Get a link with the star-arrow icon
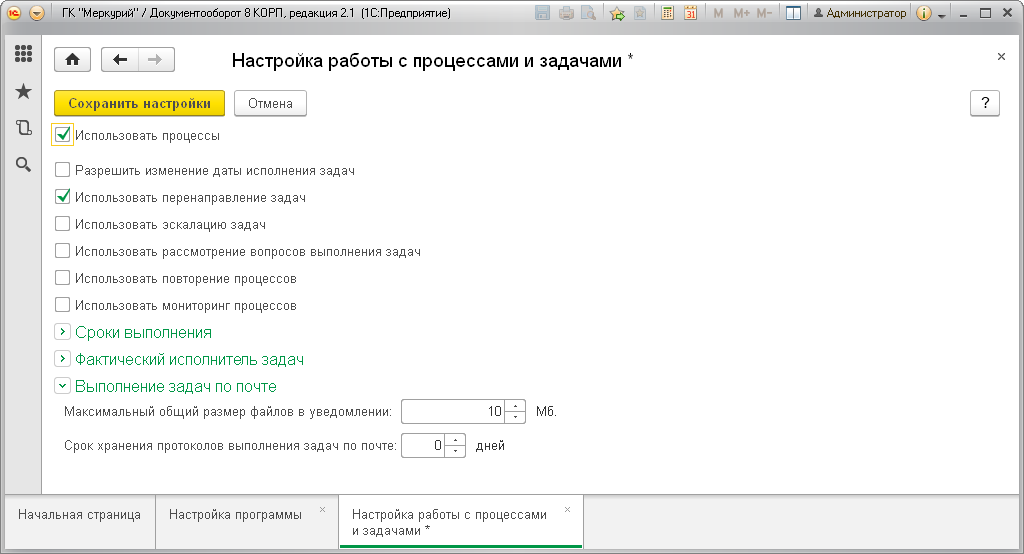The width and height of the screenshot is (1024, 554). pyautogui.click(x=617, y=13)
